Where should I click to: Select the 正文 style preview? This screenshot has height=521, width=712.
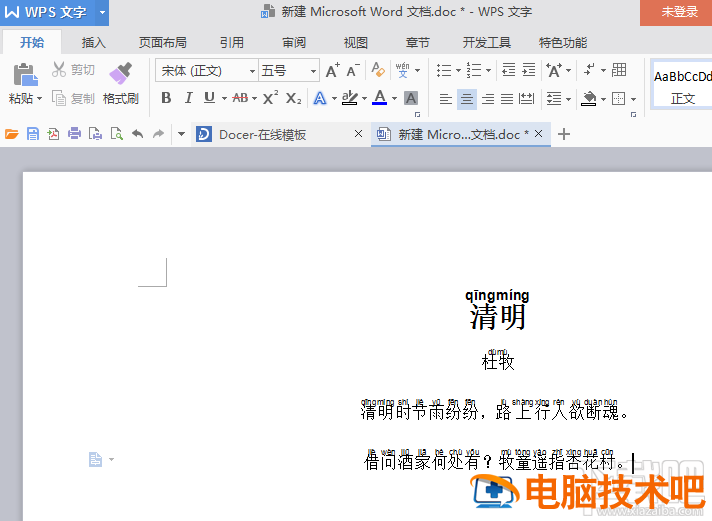tap(682, 84)
